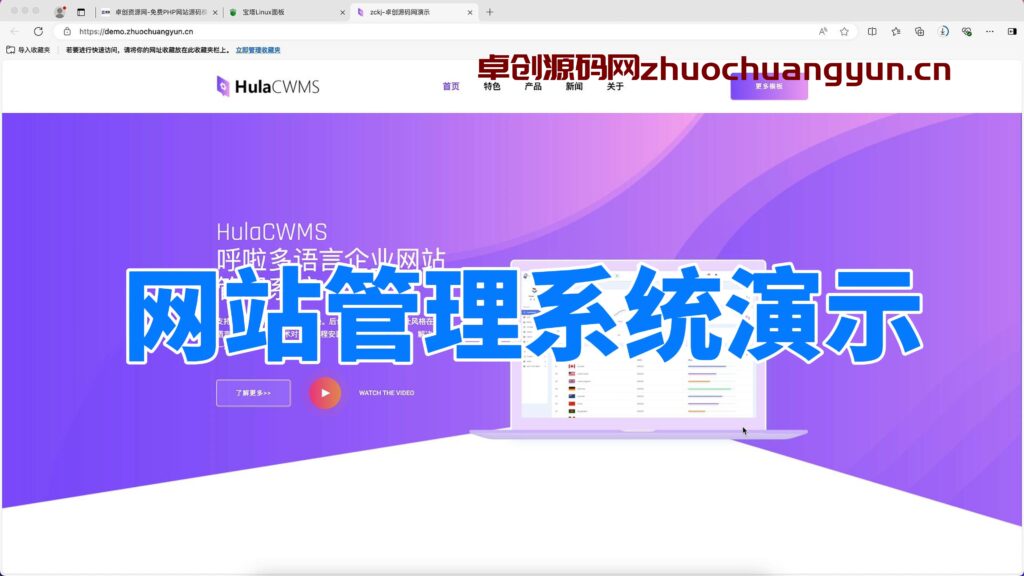Viewport: 1024px width, 576px height.
Task: Click the HulaCWMS logo
Action: click(268, 86)
